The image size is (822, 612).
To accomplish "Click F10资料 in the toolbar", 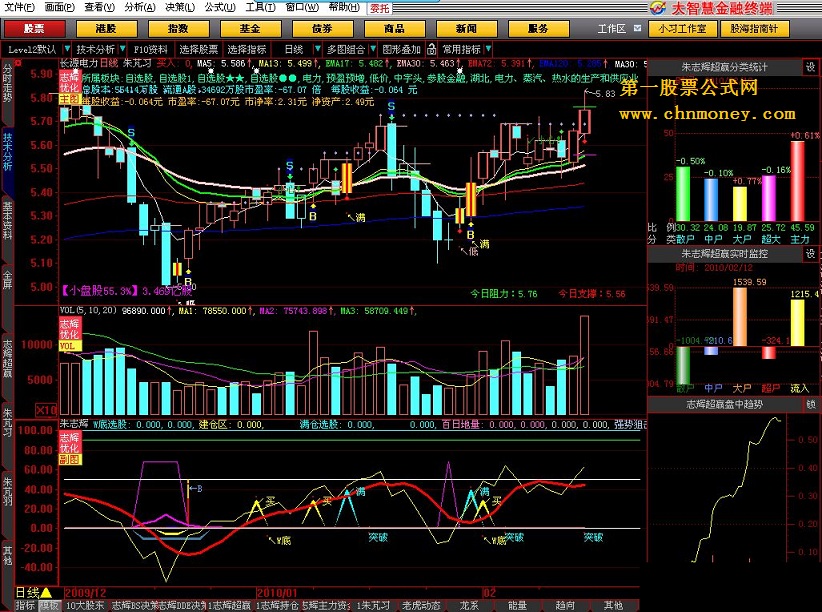I will (150, 49).
